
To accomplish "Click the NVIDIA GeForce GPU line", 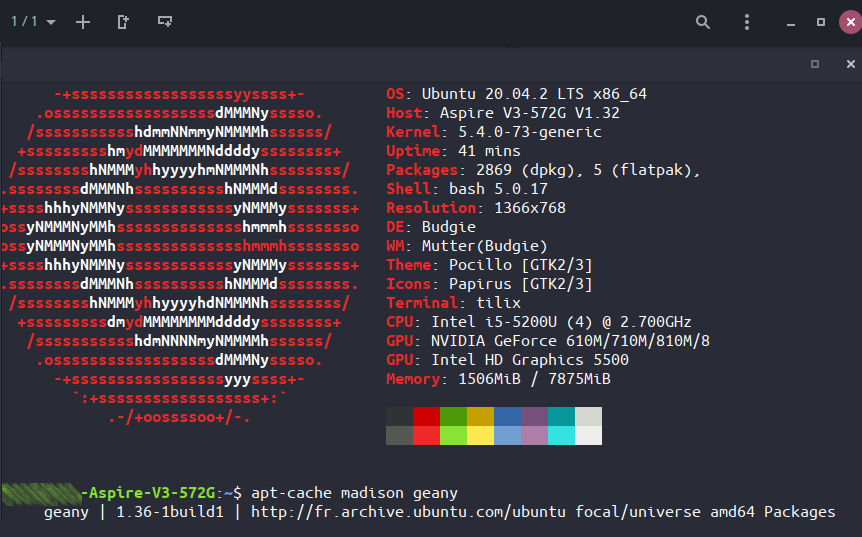I will point(548,341).
